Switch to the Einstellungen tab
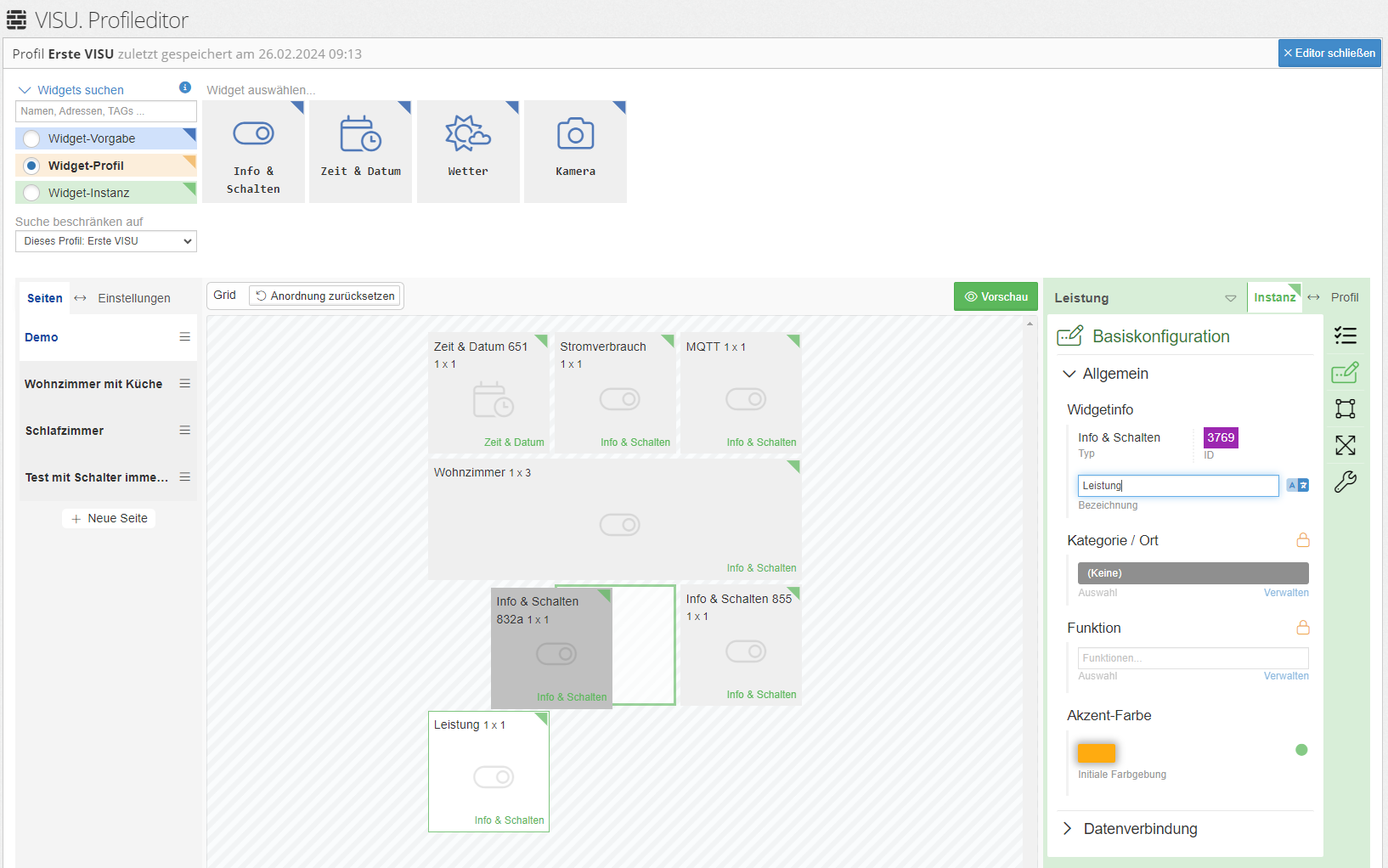 tap(134, 298)
